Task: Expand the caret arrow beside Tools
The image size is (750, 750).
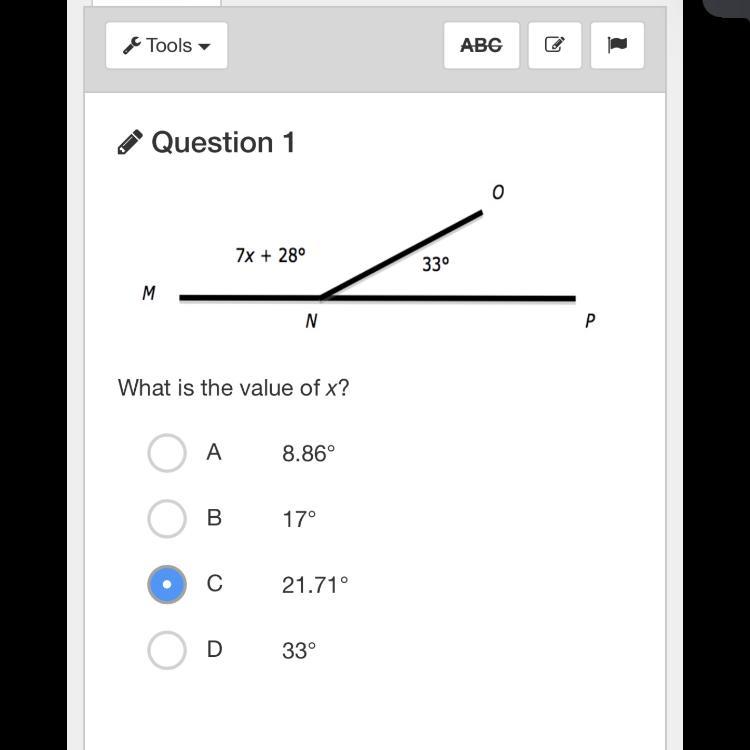Action: point(204,46)
